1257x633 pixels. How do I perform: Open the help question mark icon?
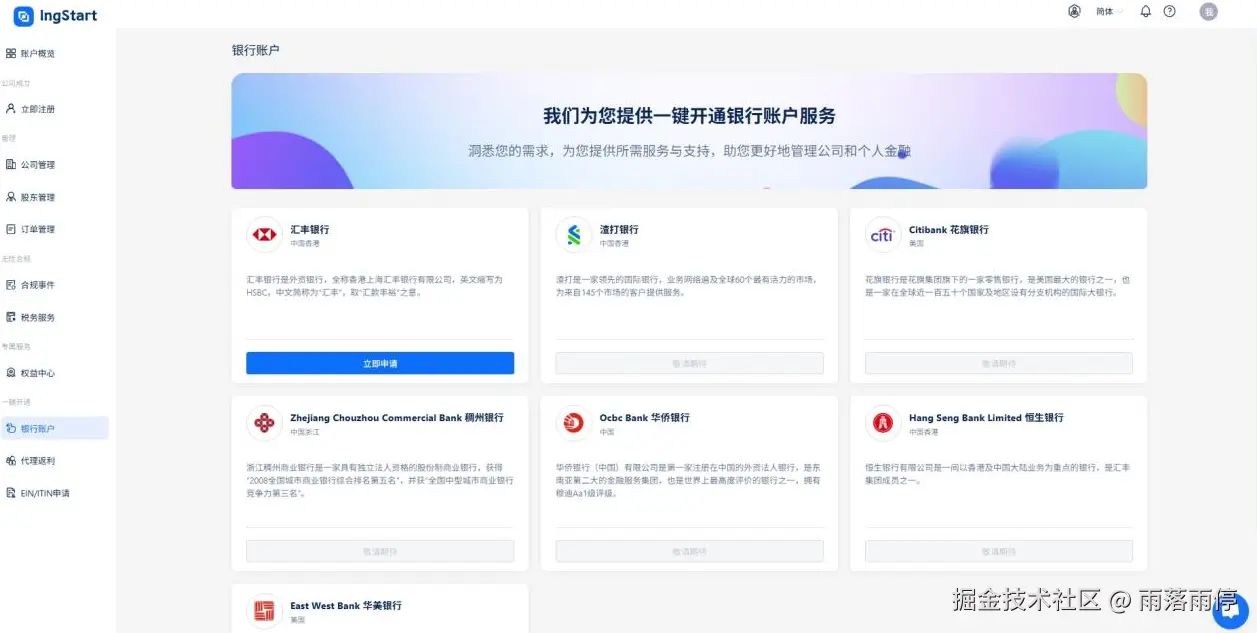click(x=1170, y=12)
